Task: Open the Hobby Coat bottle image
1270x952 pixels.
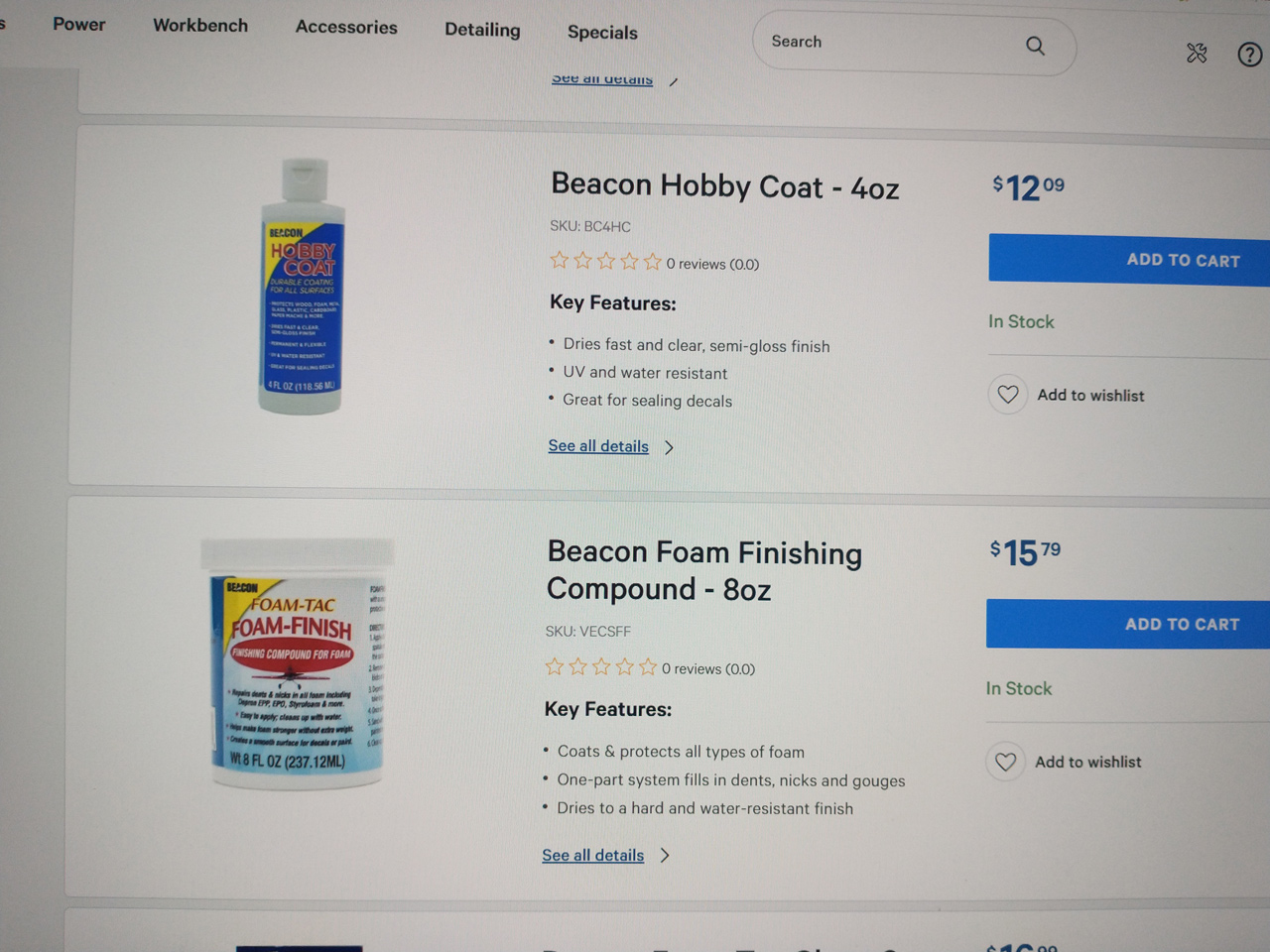Action: tap(302, 288)
